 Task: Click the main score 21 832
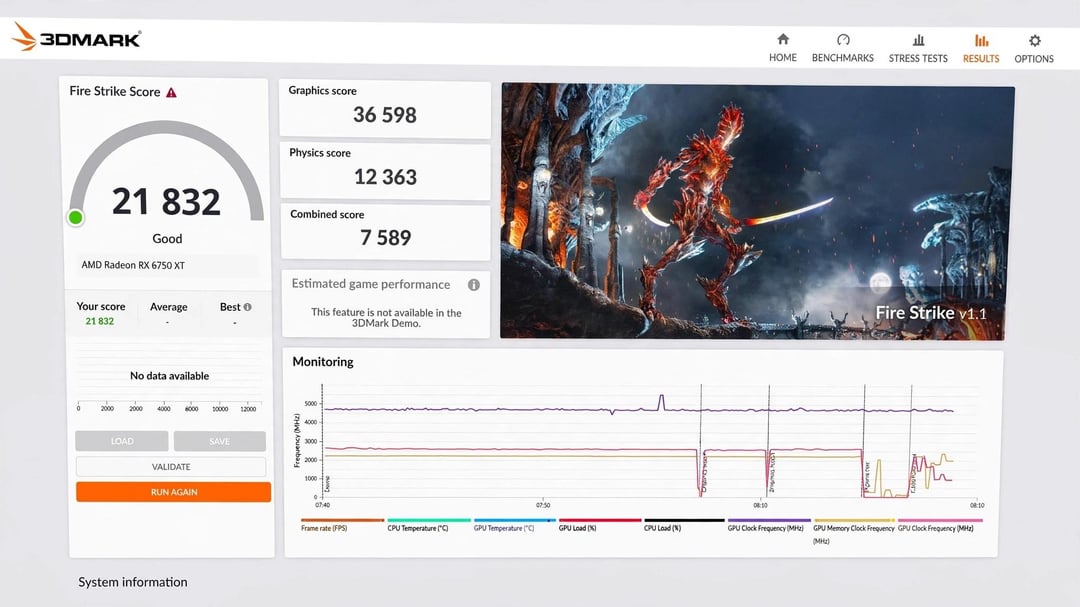(166, 202)
